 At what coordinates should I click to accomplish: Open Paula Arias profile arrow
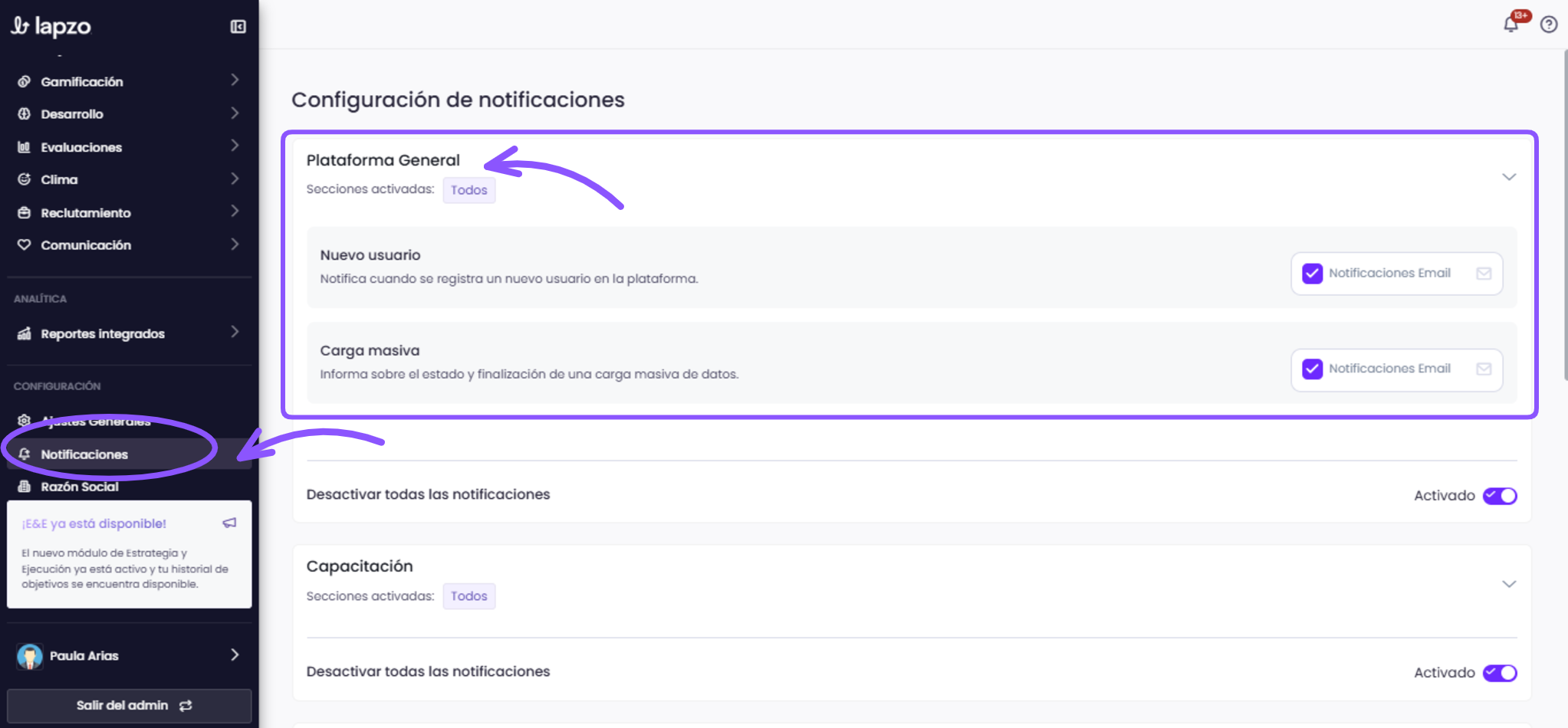pyautogui.click(x=235, y=654)
